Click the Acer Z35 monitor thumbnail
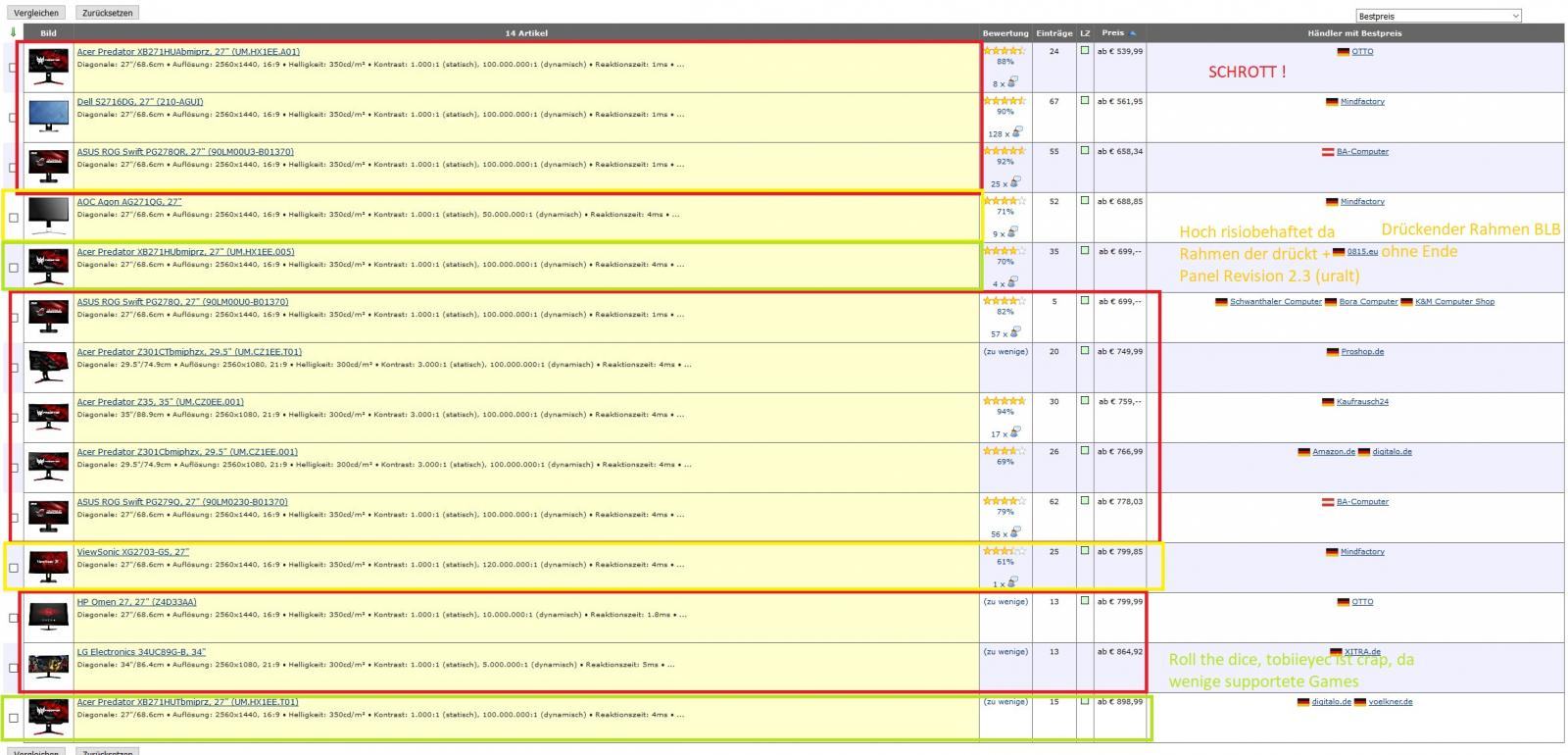Viewport: 1568px width, 755px height. click(48, 416)
